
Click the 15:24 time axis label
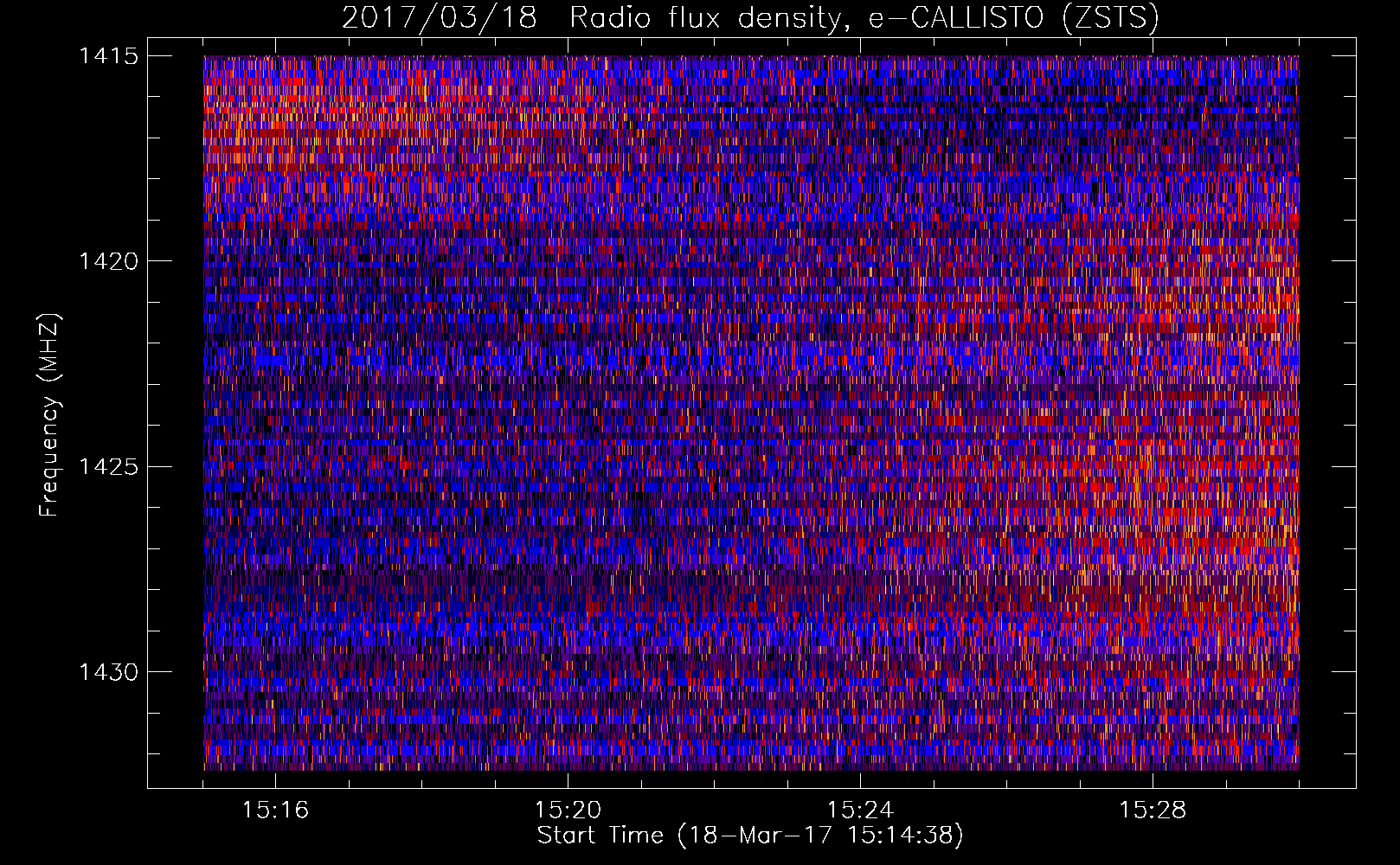pyautogui.click(x=860, y=811)
